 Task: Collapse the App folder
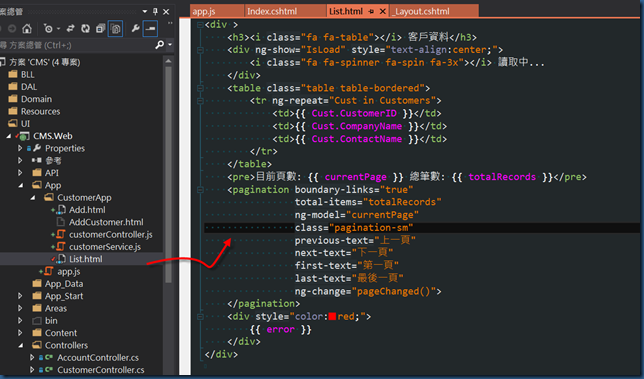(21, 185)
